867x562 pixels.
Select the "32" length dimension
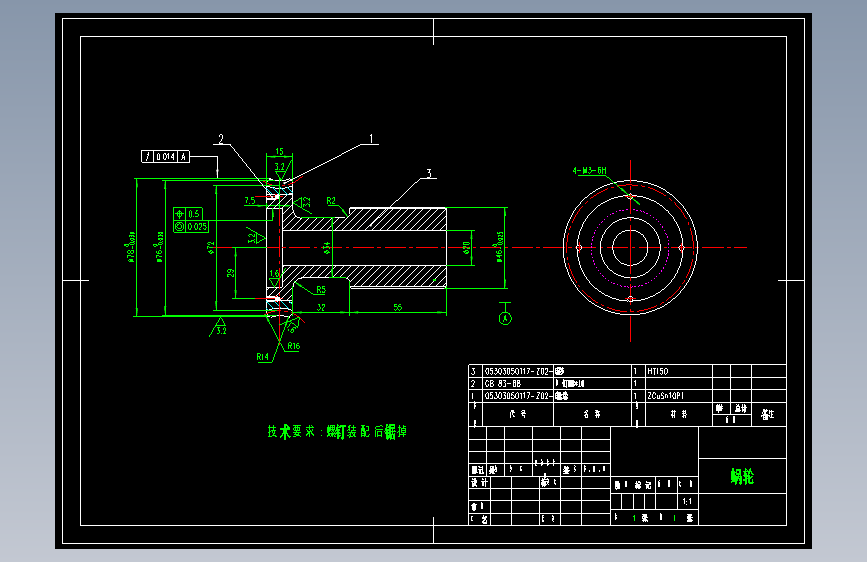[321, 307]
